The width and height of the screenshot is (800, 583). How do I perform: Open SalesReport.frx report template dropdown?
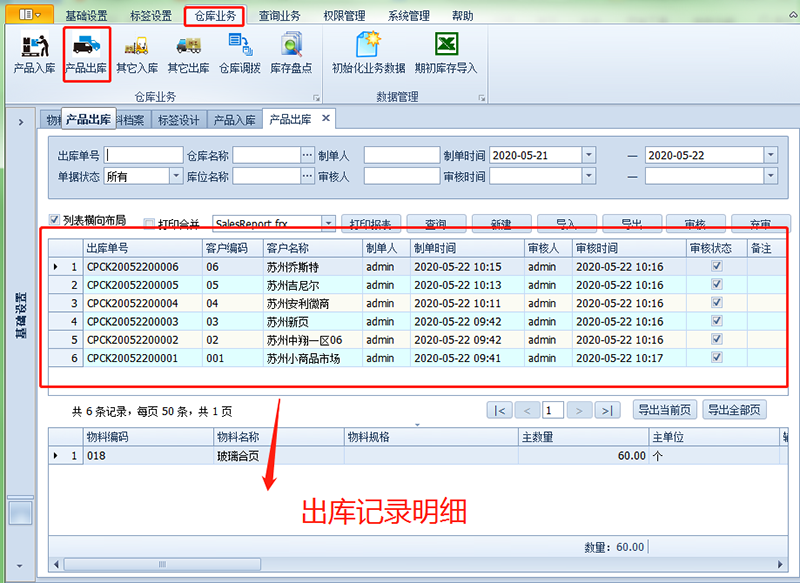(x=329, y=223)
